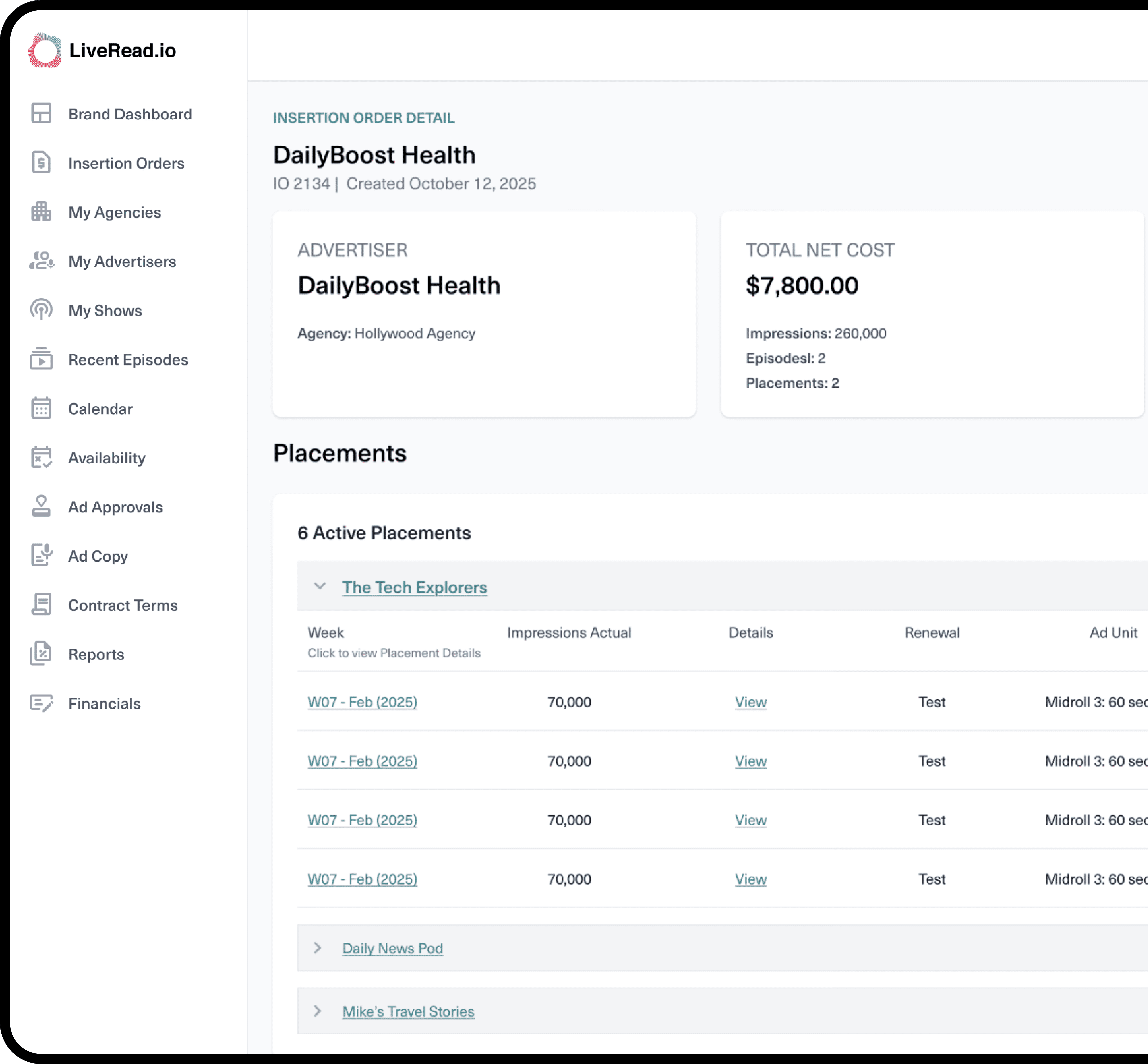Image resolution: width=1148 pixels, height=1064 pixels.
Task: Click the $7,800.00 total net cost
Action: click(x=802, y=286)
